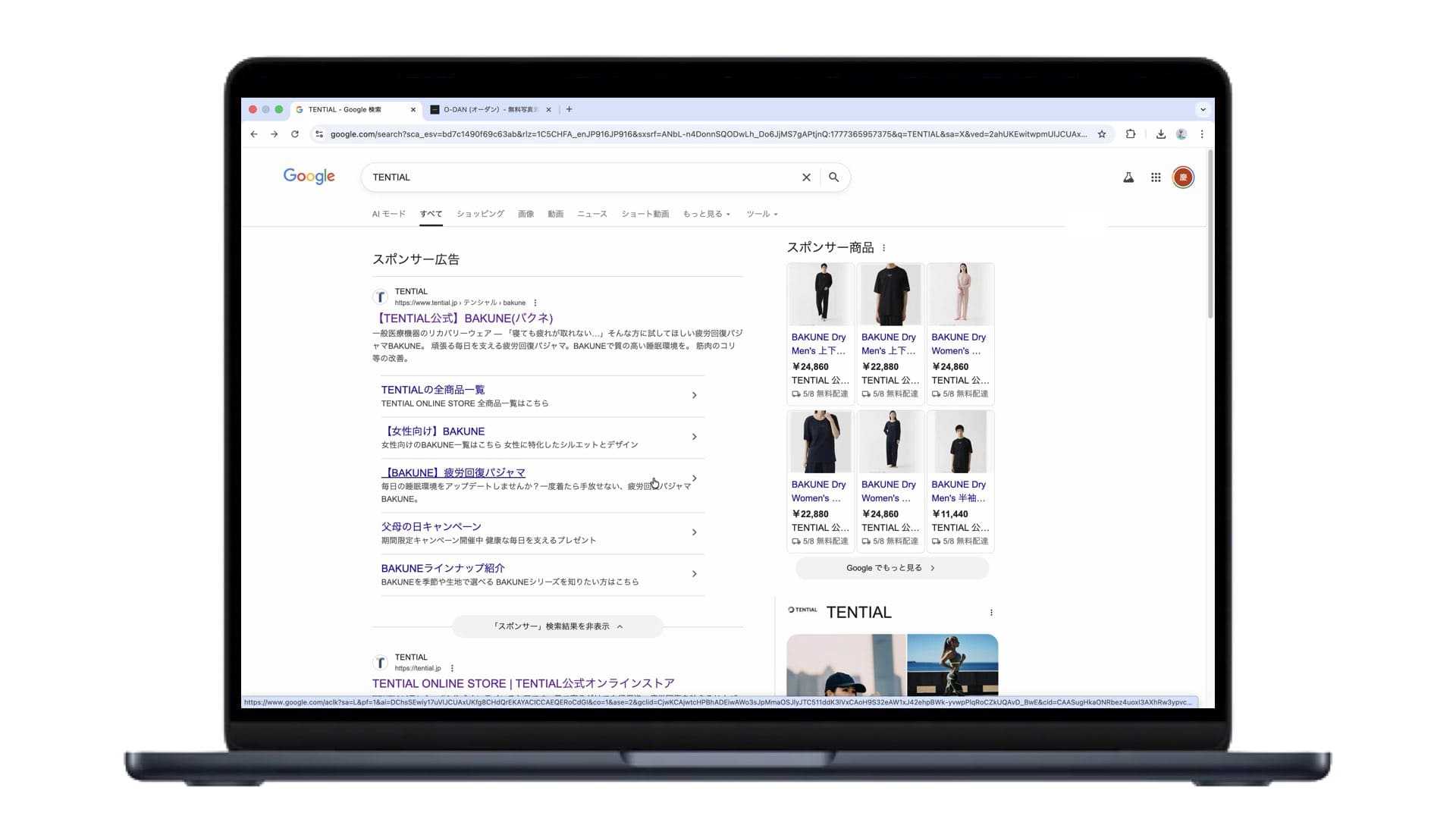Open site information icon in address bar

pos(319,134)
